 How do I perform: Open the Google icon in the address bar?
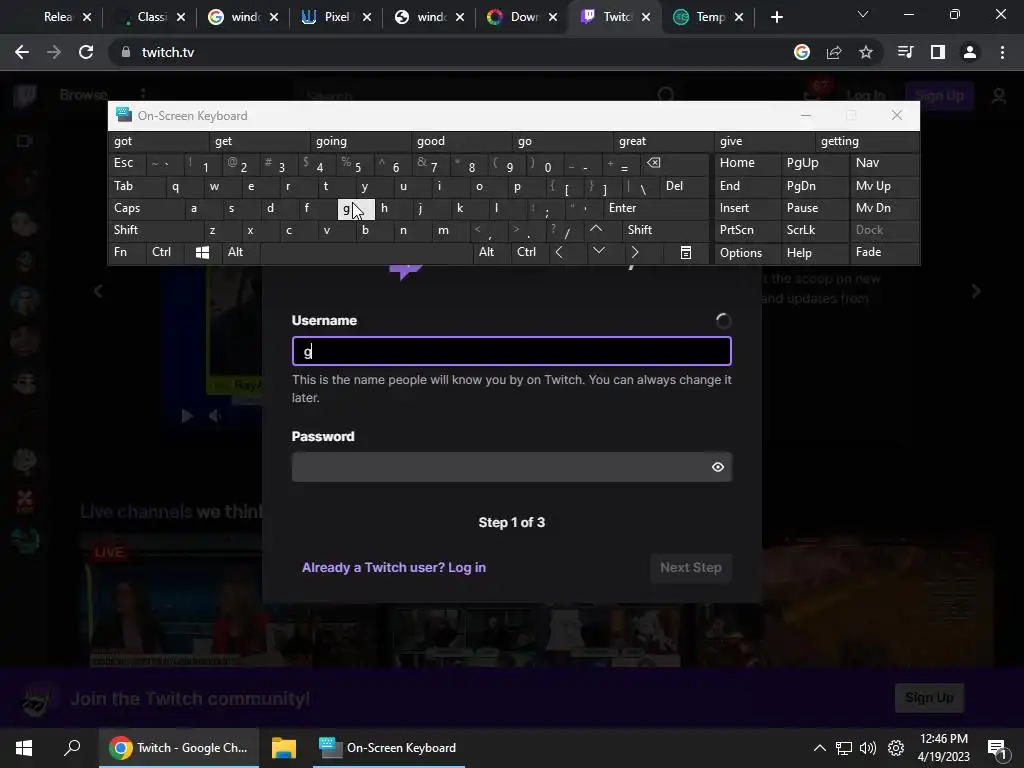click(x=802, y=52)
